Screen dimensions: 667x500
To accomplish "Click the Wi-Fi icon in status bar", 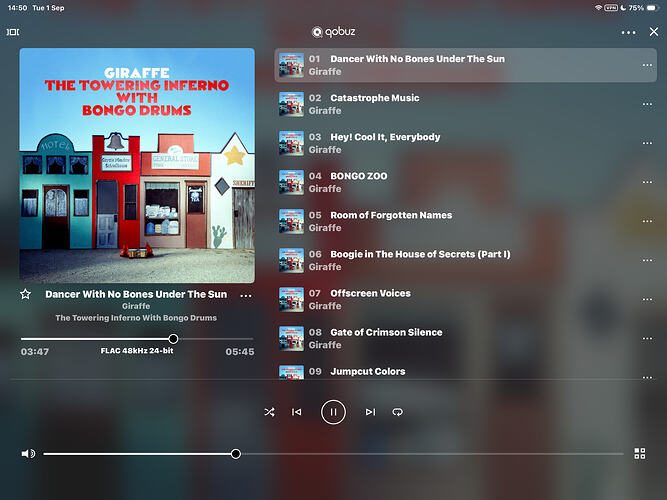I will pyautogui.click(x=598, y=8).
